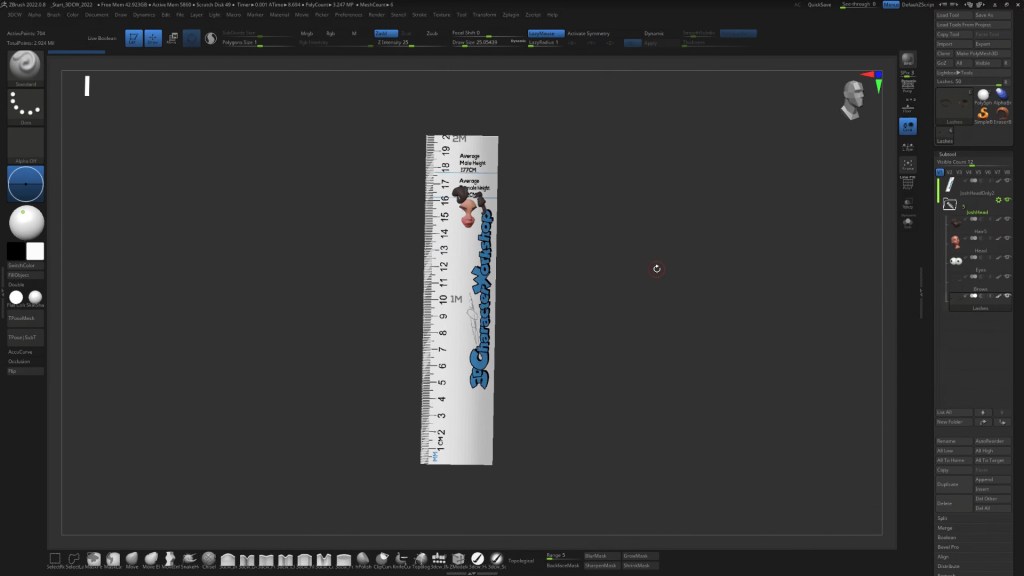The image size is (1024, 576).
Task: Toggle visibility of the Eyes subtool
Action: (1008, 257)
